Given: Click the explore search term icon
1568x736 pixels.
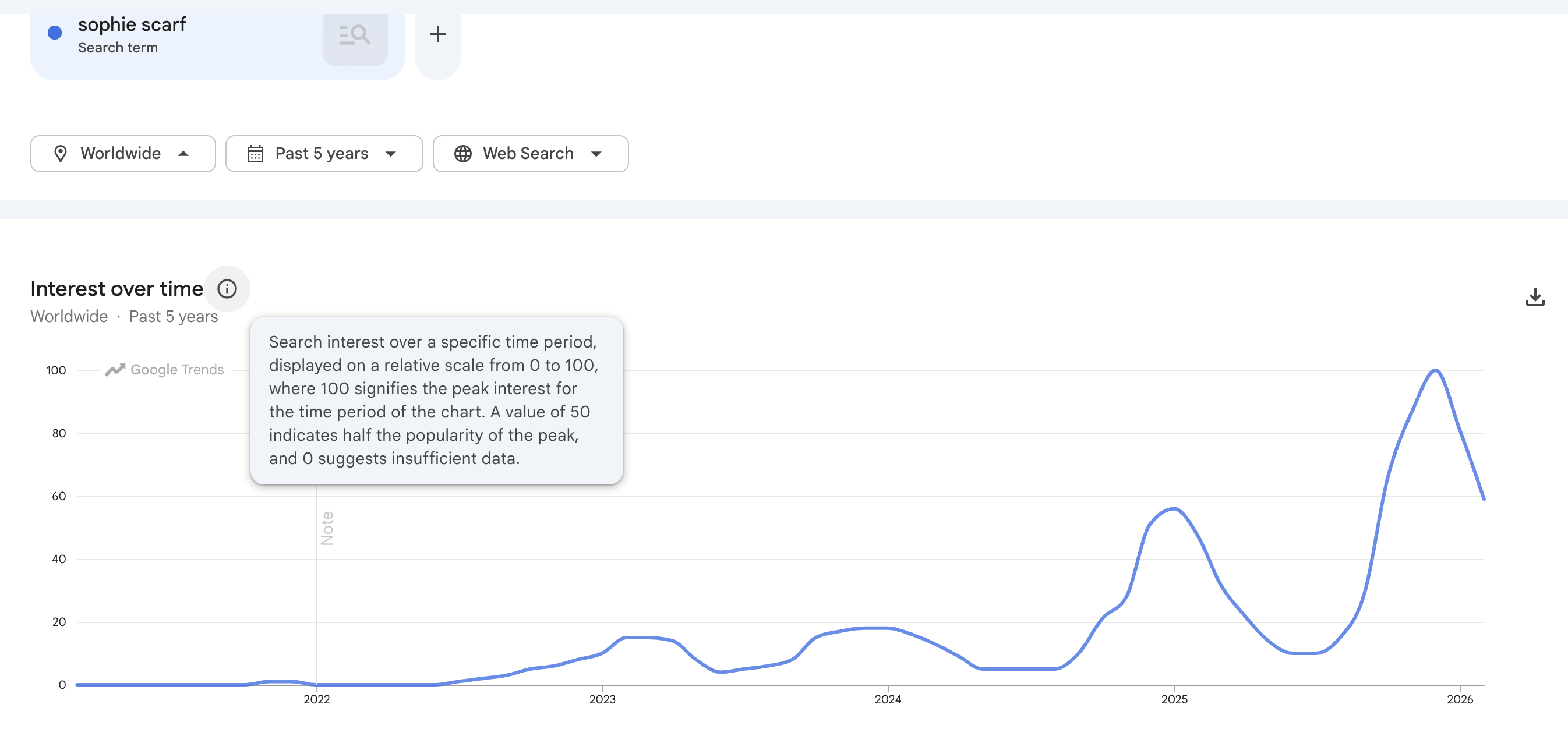Looking at the screenshot, I should coord(355,36).
